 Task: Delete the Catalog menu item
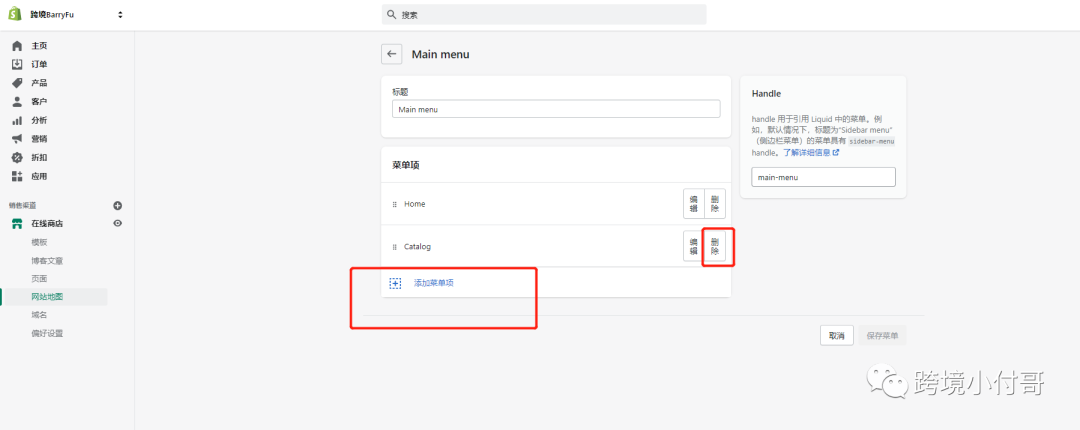714,246
